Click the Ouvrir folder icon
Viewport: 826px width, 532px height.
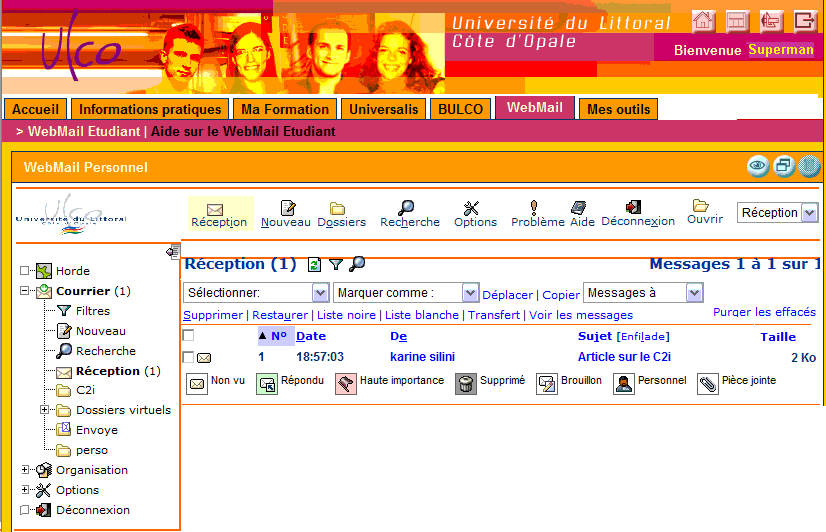[700, 205]
